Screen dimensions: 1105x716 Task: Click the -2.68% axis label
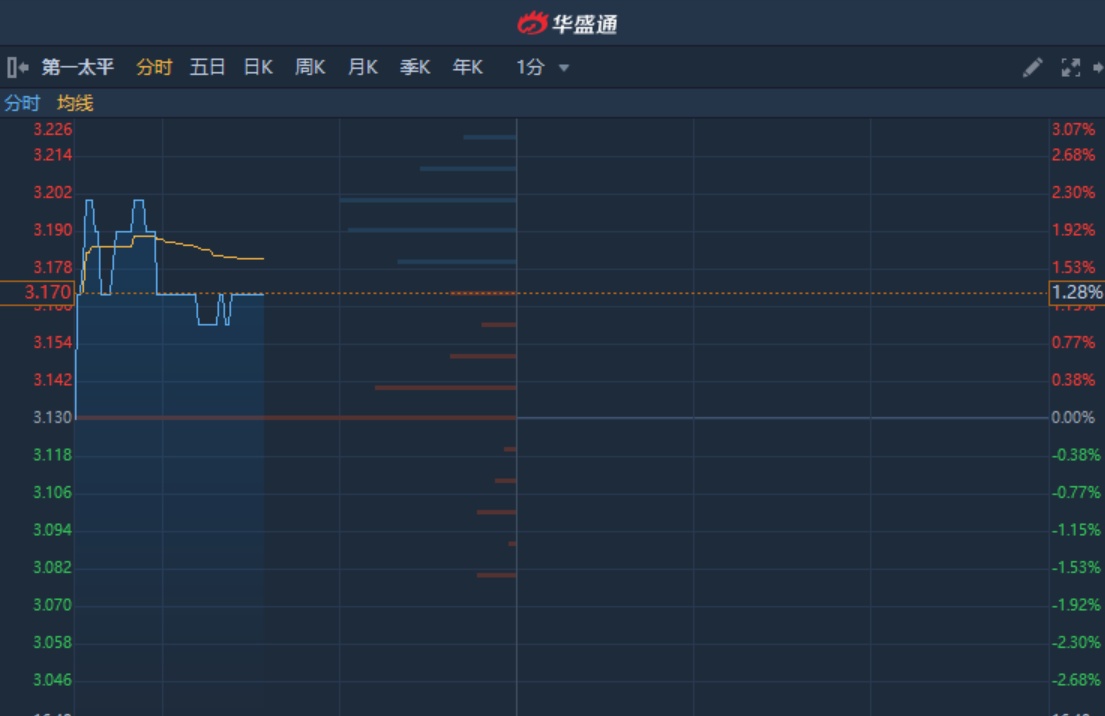pyautogui.click(x=1075, y=680)
